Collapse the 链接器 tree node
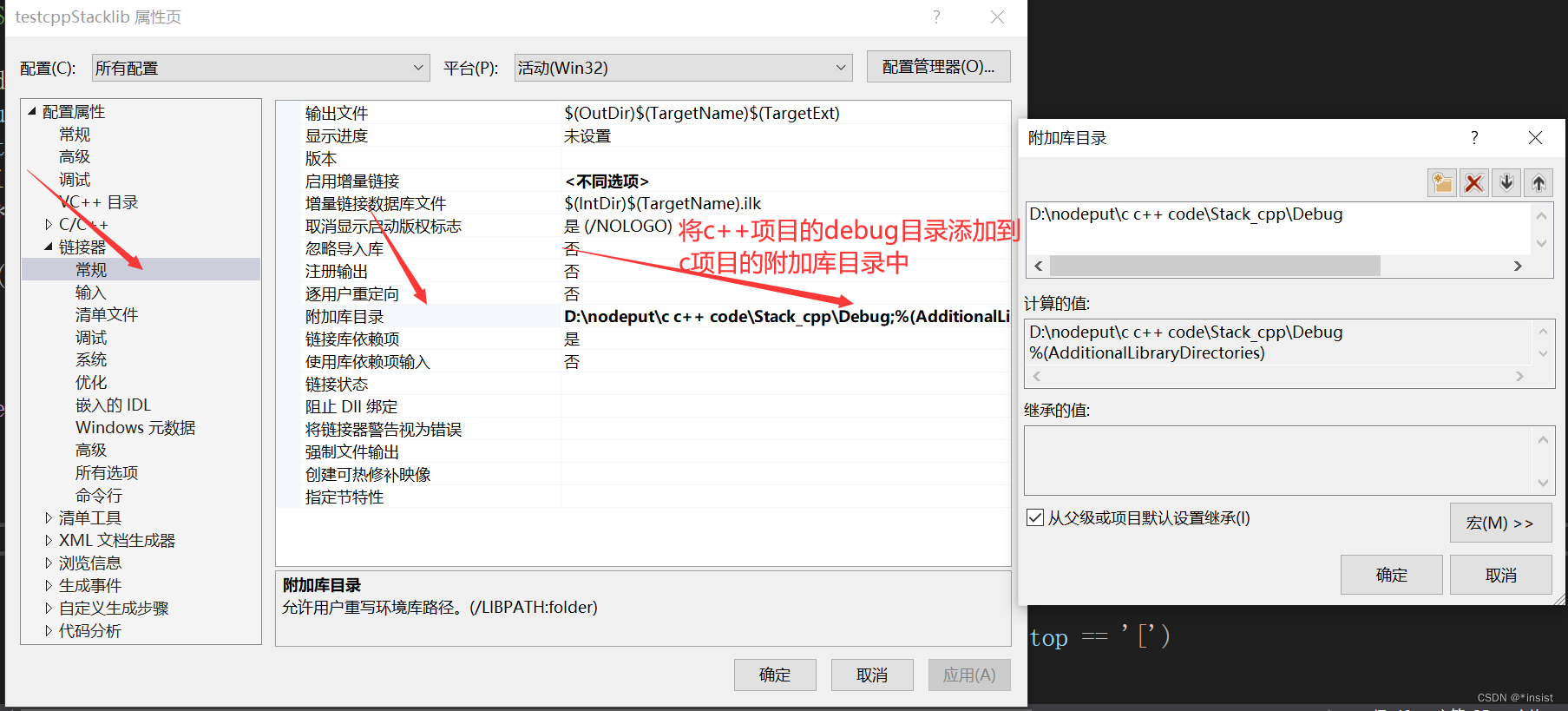1568x711 pixels. point(49,247)
